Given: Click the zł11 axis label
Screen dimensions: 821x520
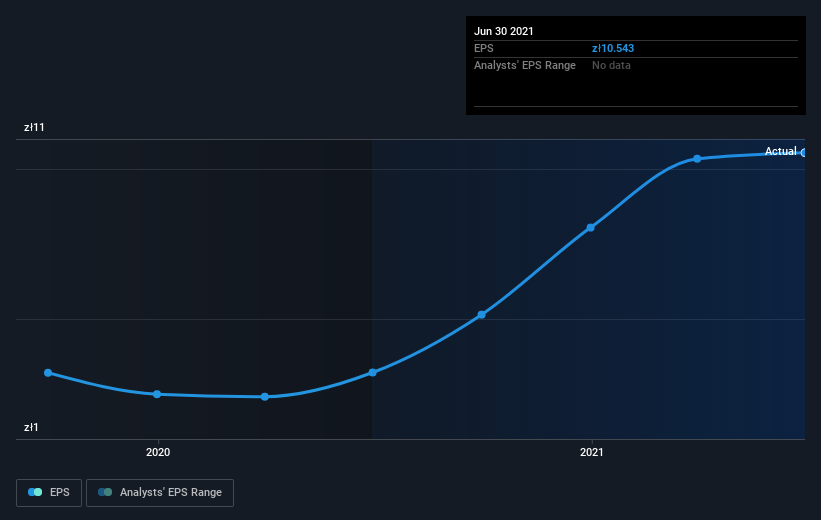Looking at the screenshot, I should (34, 127).
